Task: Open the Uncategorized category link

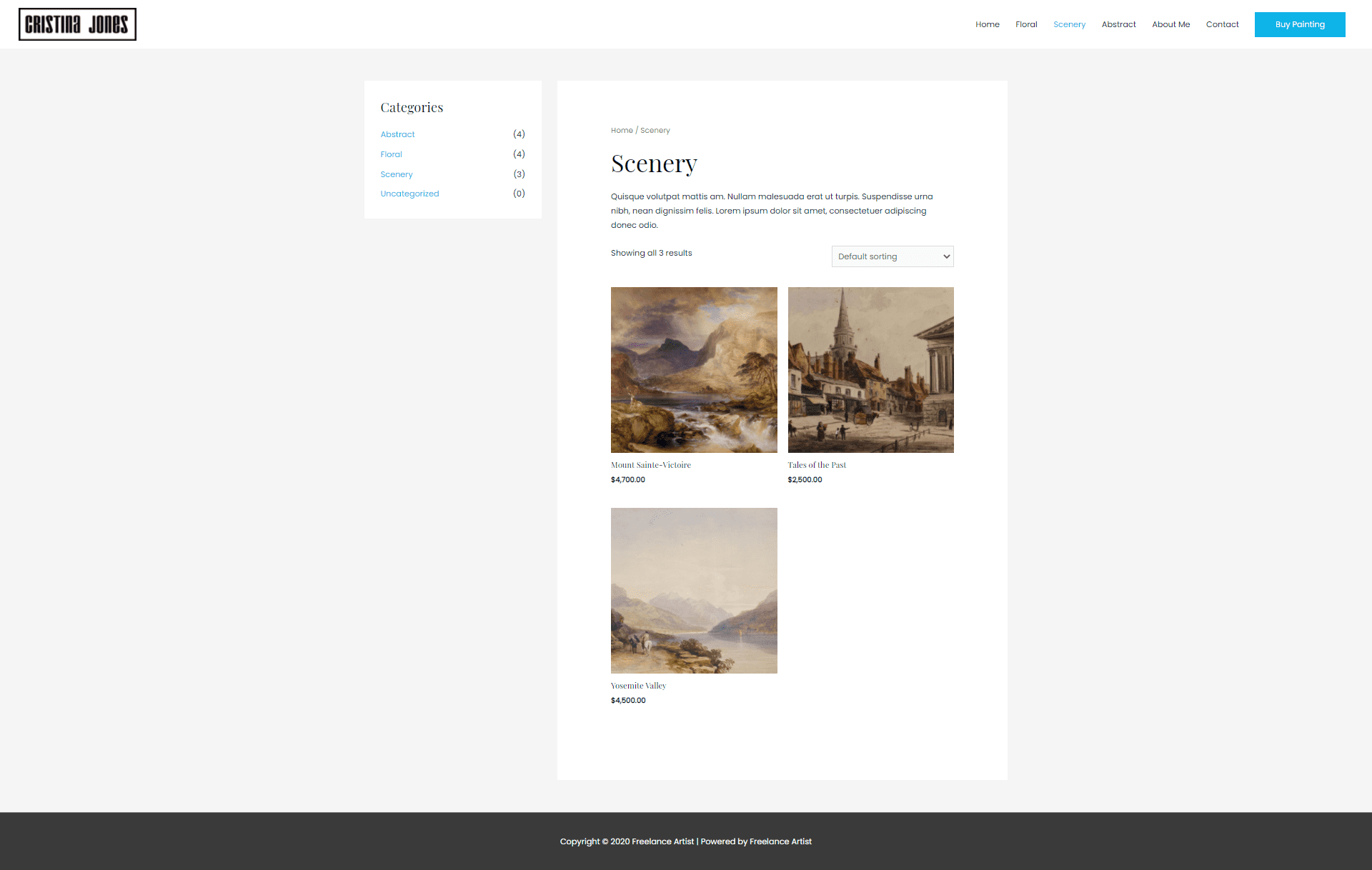Action: click(x=409, y=194)
